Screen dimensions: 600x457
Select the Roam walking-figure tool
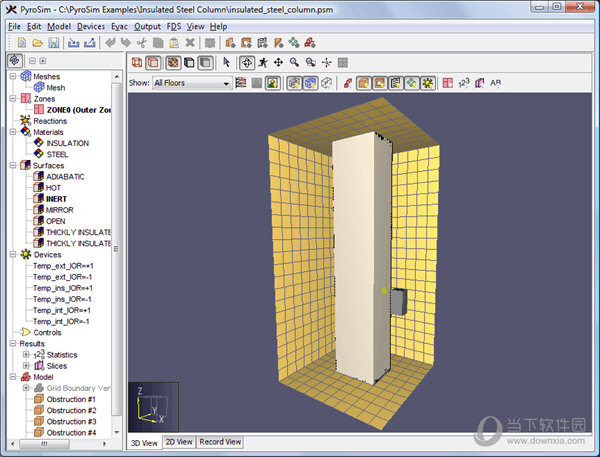(x=262, y=62)
